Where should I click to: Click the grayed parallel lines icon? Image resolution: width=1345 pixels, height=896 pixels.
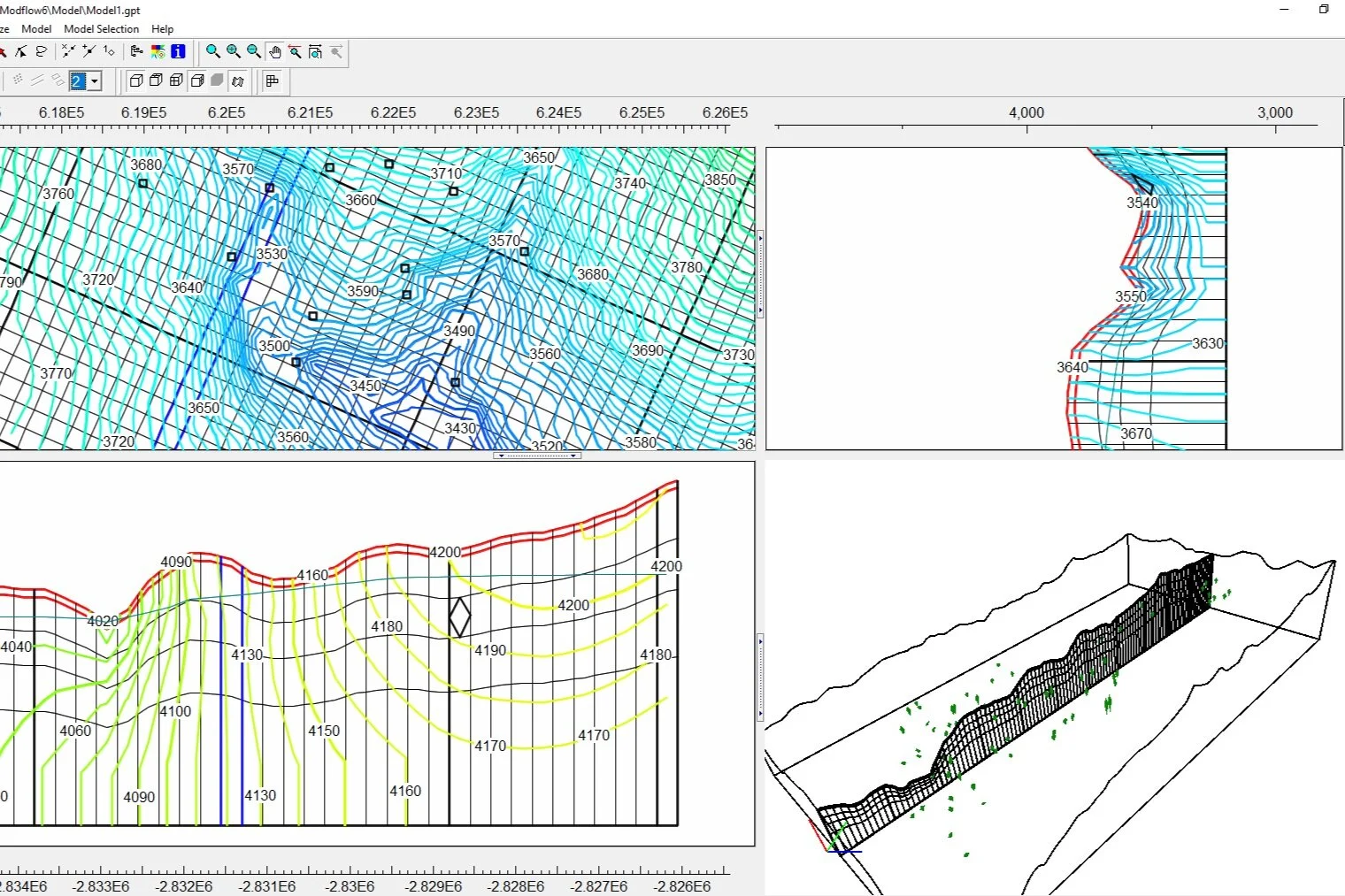38,80
